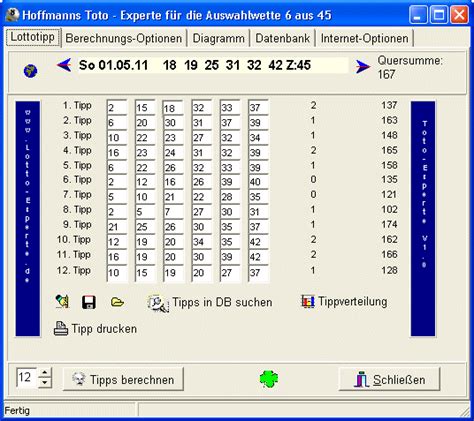The image size is (474, 421).
Task: Click the draw result field So 01.05.11
Action: [213, 65]
